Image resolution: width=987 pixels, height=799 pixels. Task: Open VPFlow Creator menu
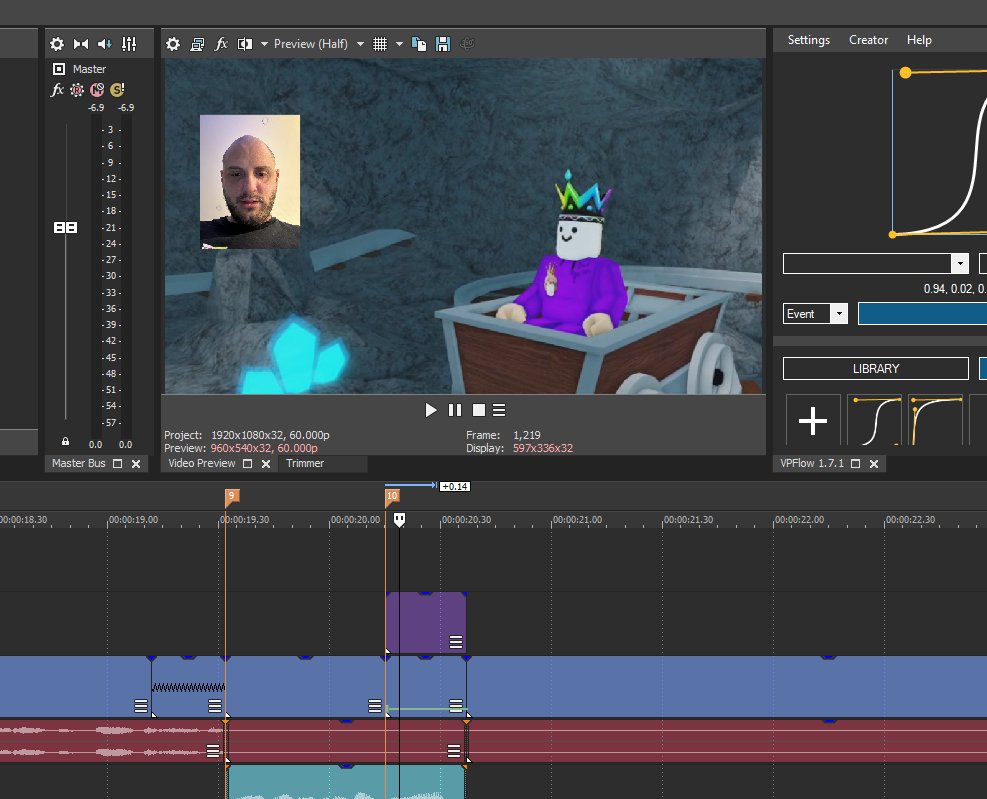pos(868,40)
